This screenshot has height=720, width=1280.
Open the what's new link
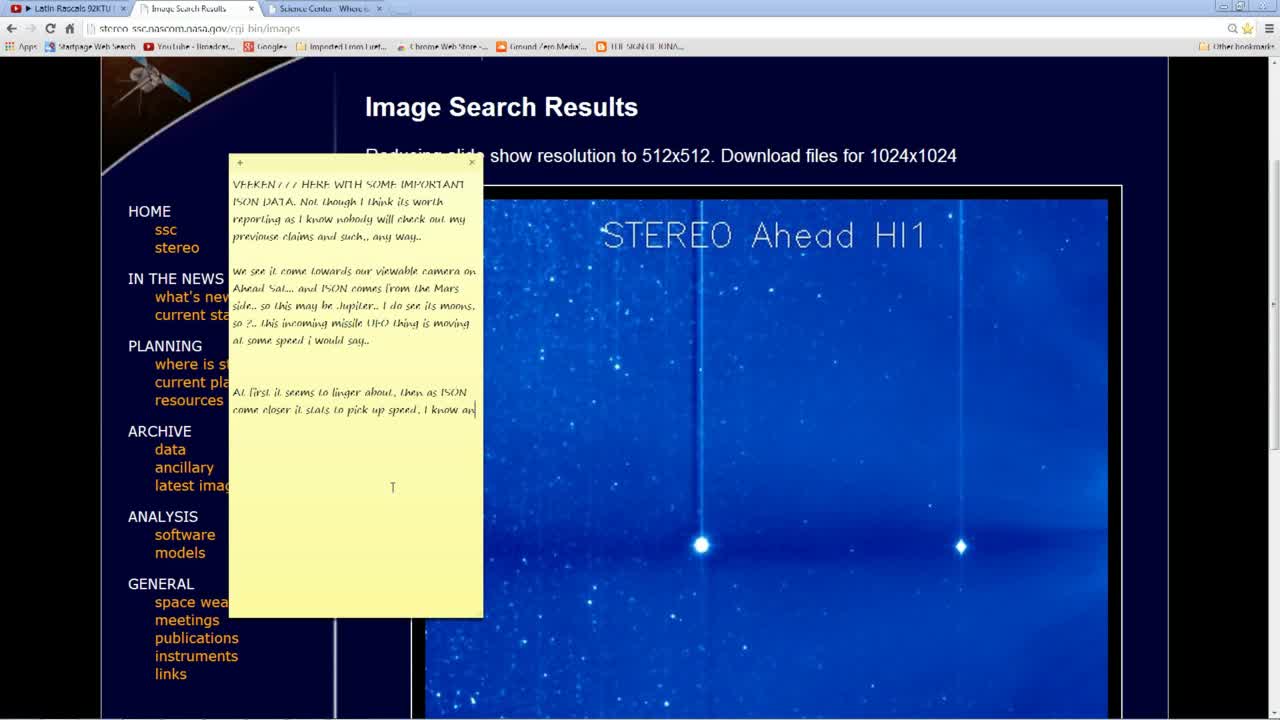(x=191, y=296)
